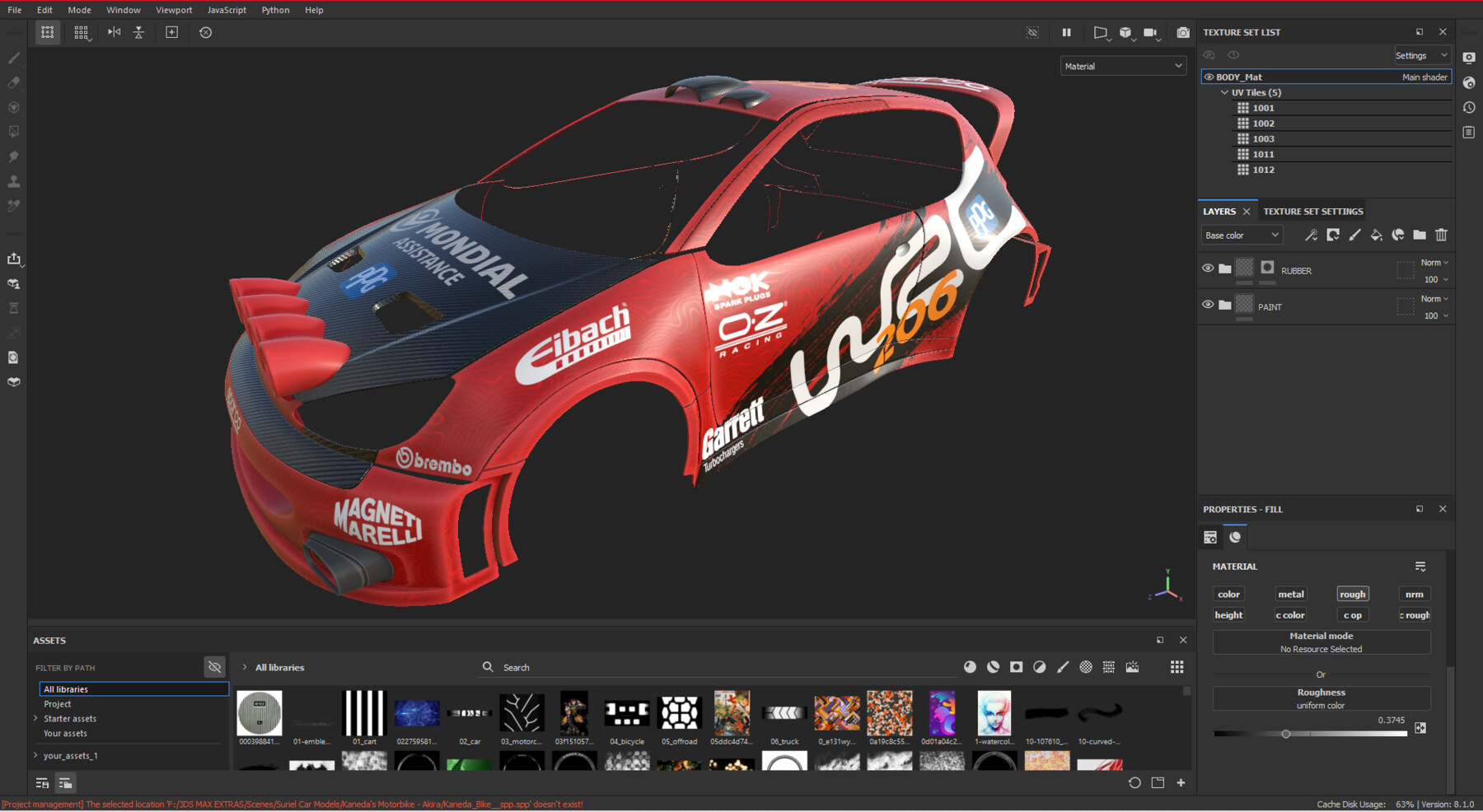
Task: Switch to the TEXTURE SET SETTINGS tab
Action: tap(1312, 211)
